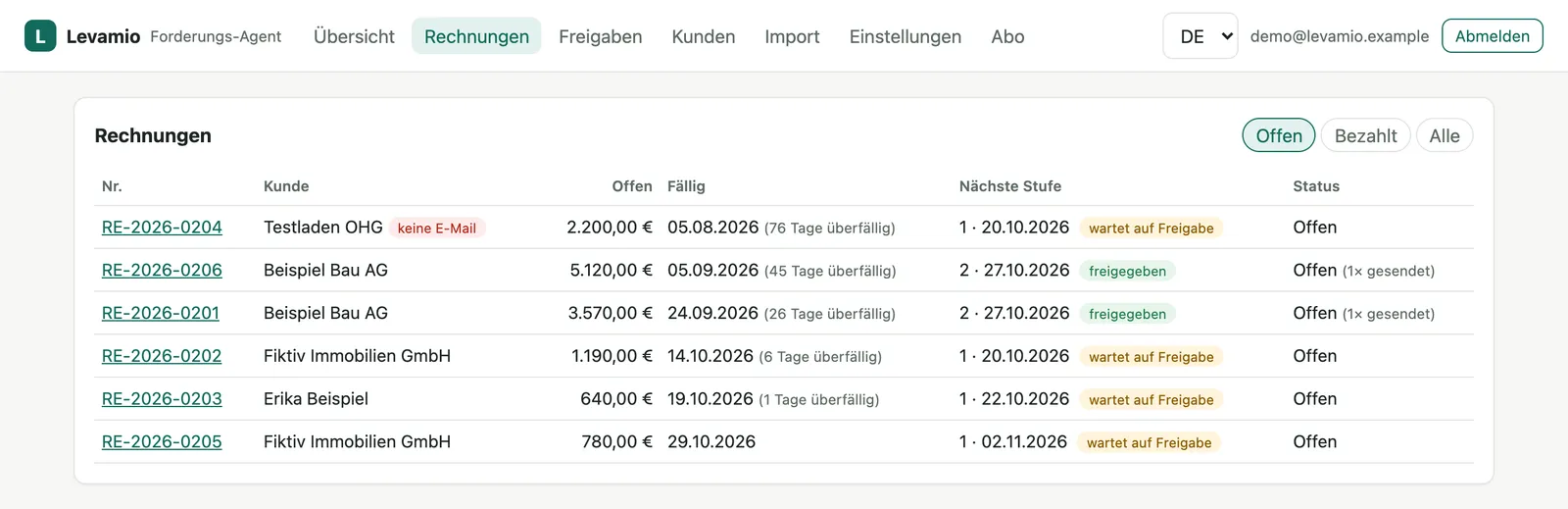Click the 'Rechnungen' panel heading
This screenshot has height=509, width=1568.
tap(153, 135)
